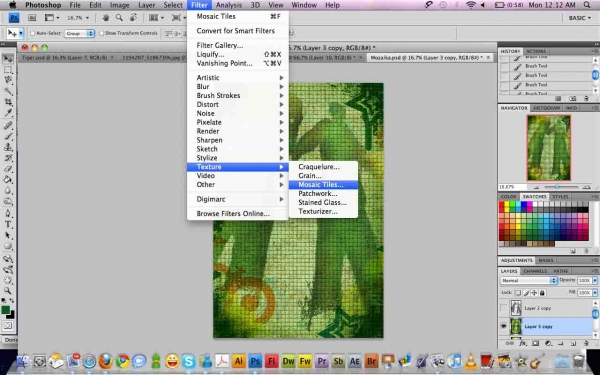This screenshot has height=375, width=600.
Task: Choose Convert for Smart Filters
Action: (x=238, y=31)
